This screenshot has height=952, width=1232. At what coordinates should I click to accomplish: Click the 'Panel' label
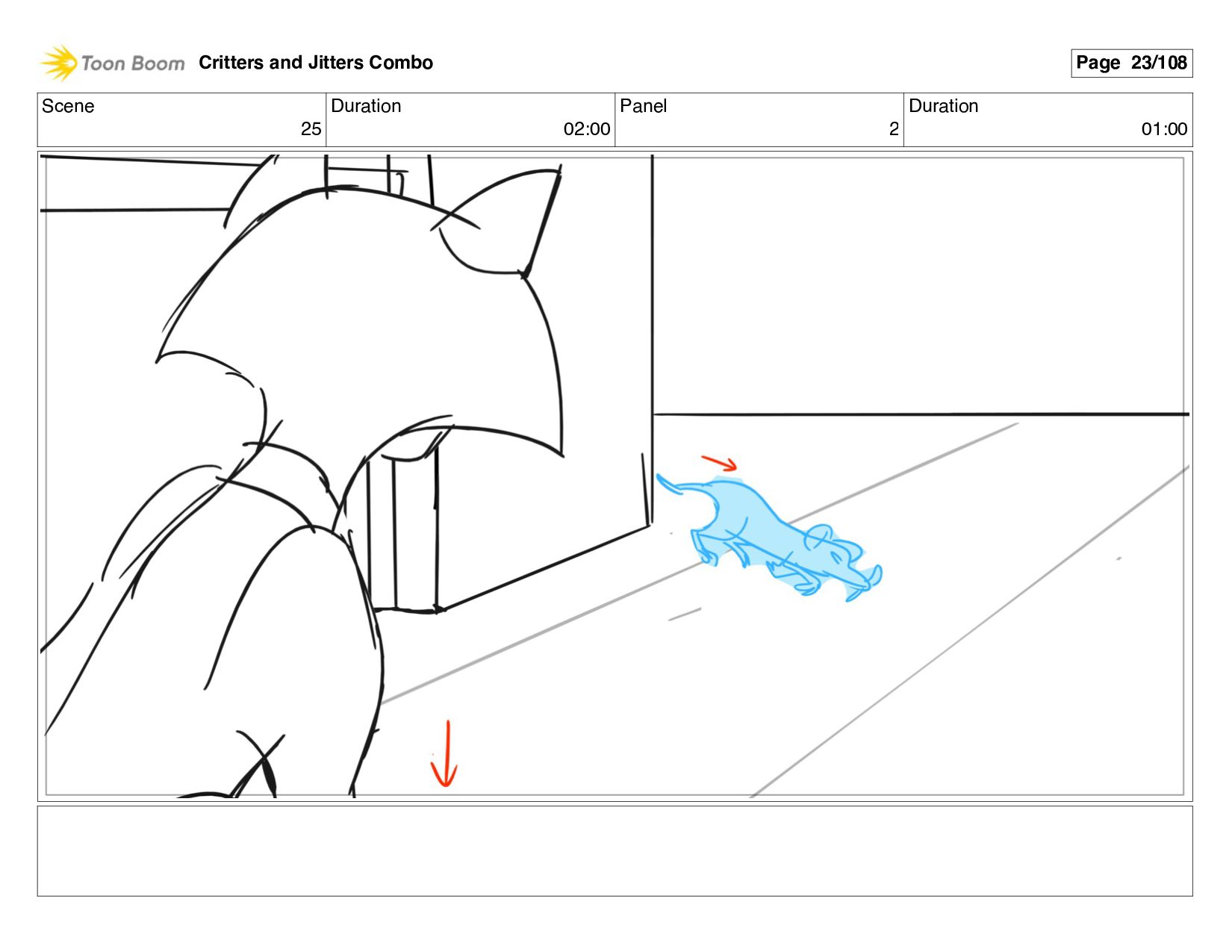pos(643,106)
